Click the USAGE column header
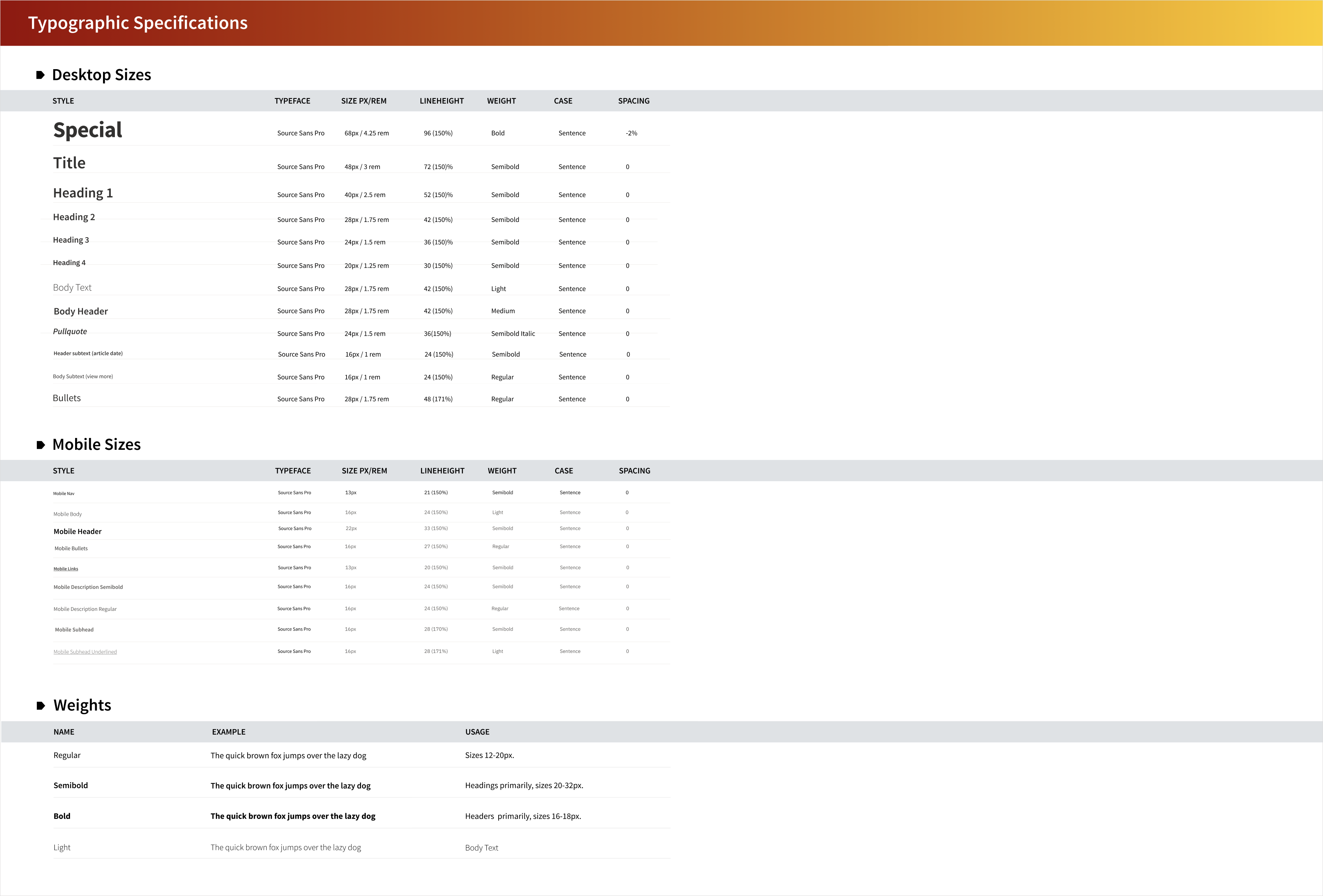 tap(477, 732)
